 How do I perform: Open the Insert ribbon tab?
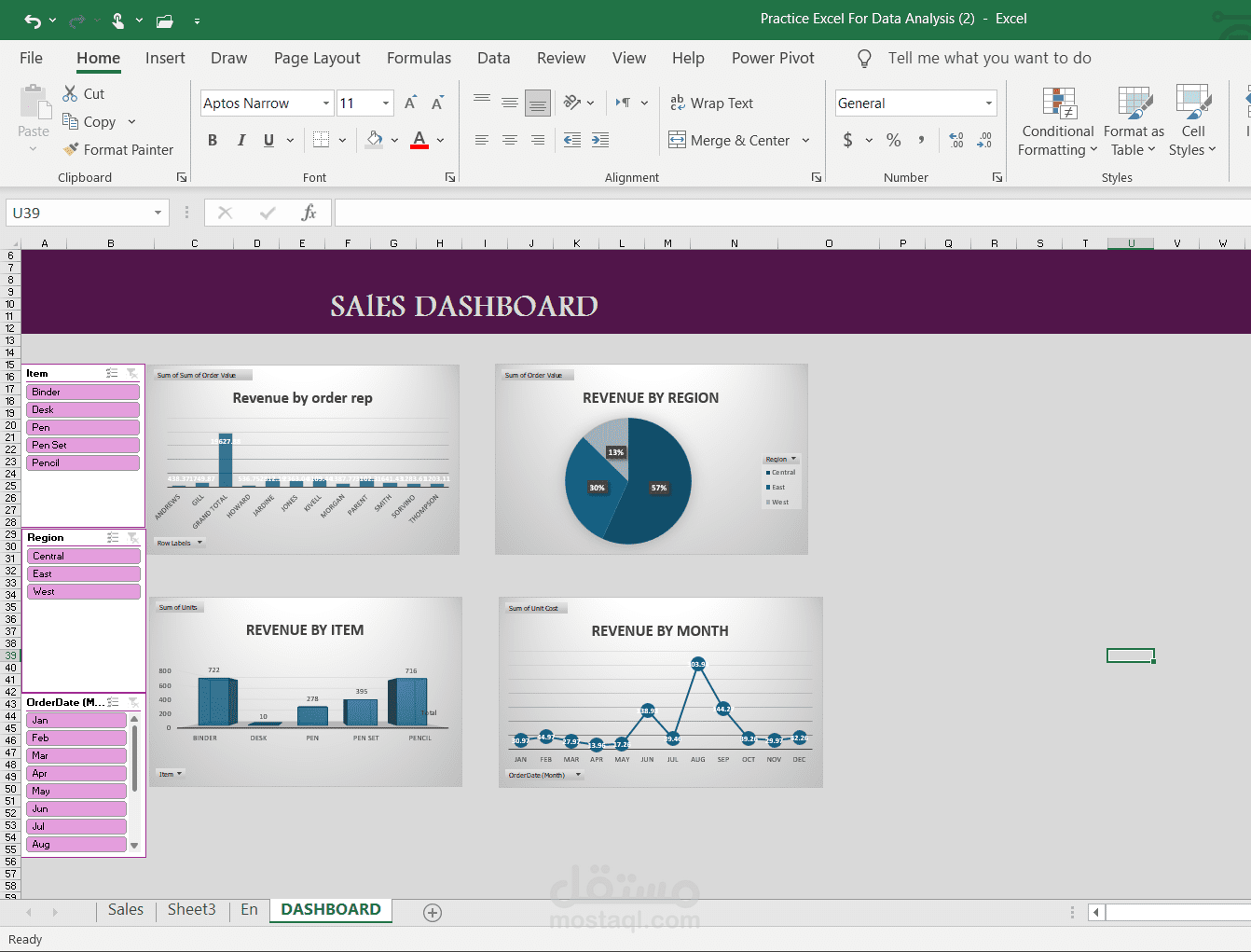tap(165, 58)
